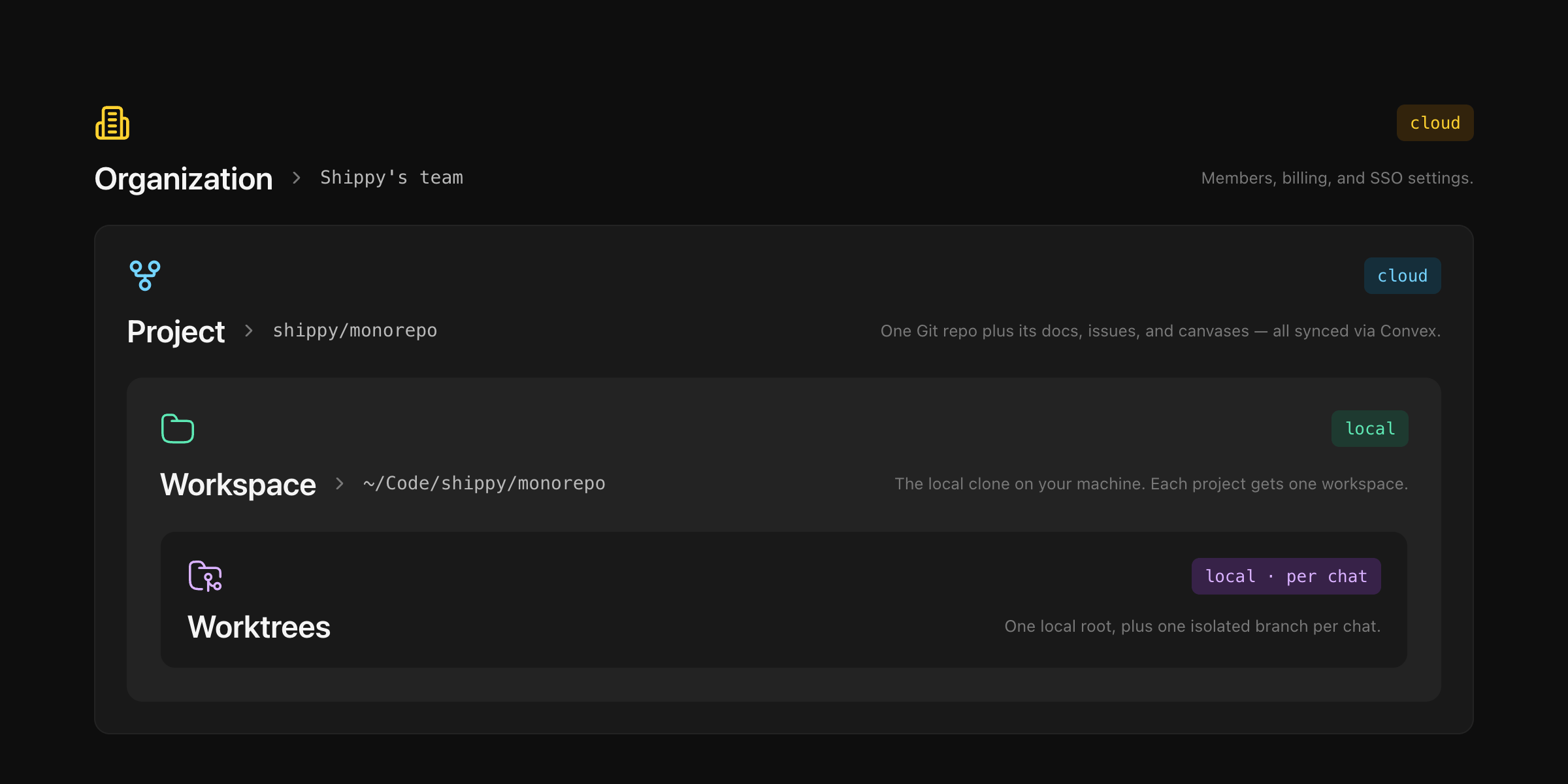Click 'Members, billing, and SSO settings.' description
Screen dimensions: 1568x784
pyautogui.click(x=1337, y=178)
